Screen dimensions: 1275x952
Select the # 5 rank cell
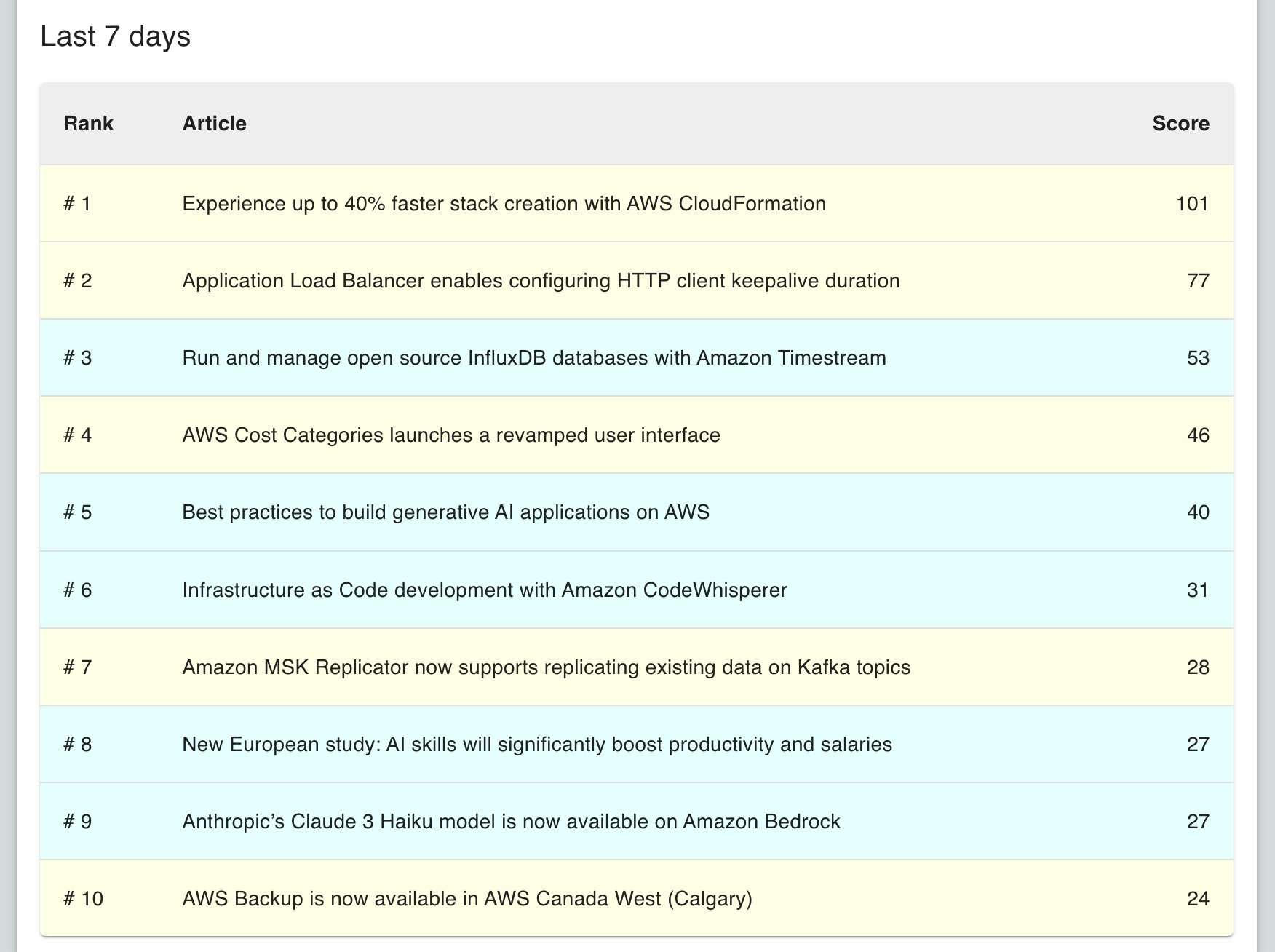[77, 512]
